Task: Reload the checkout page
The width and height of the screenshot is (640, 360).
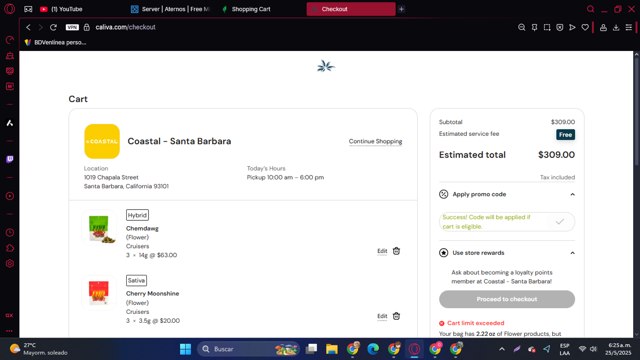Action: (x=53, y=27)
